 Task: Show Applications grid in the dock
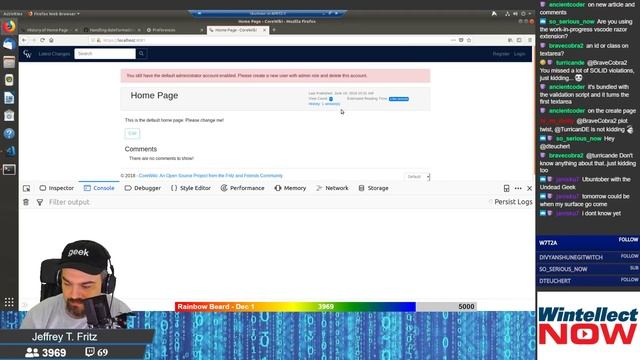click(9, 302)
